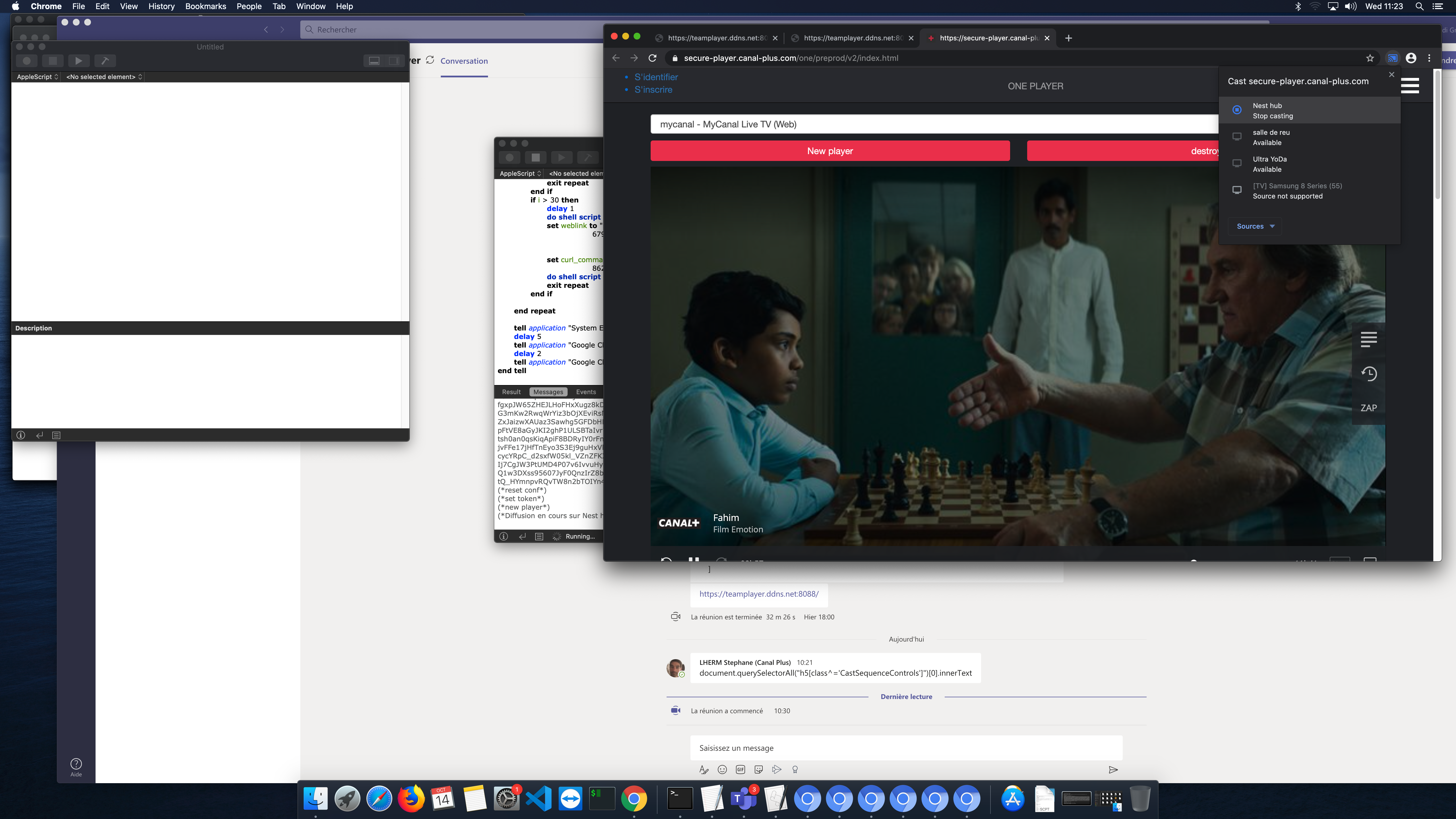Open the emoji picker in Teams message toolbar
Screen dimensions: 1456x819
pyautogui.click(x=722, y=769)
